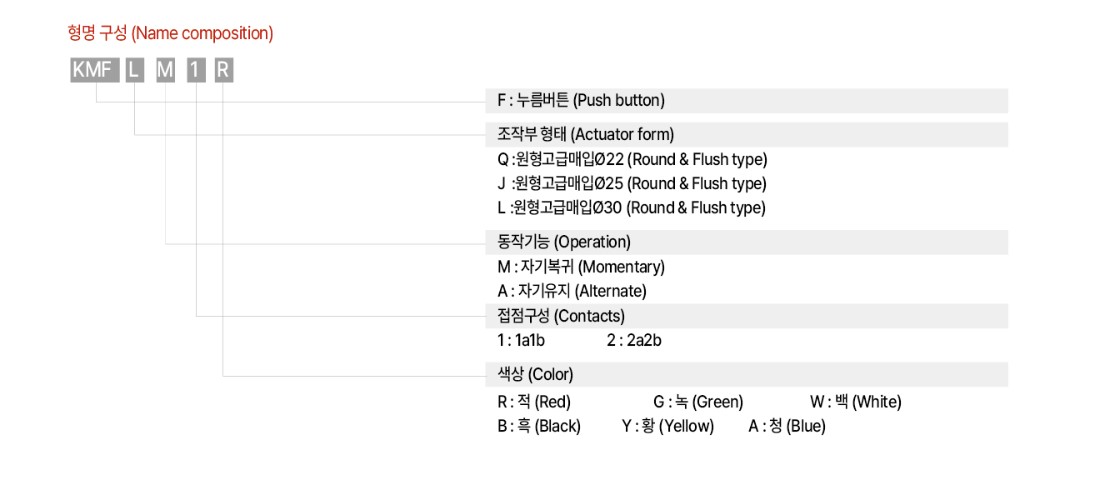1111x483 pixels.
Task: Select the 2 : 2a2b contact option
Action: coord(634,341)
